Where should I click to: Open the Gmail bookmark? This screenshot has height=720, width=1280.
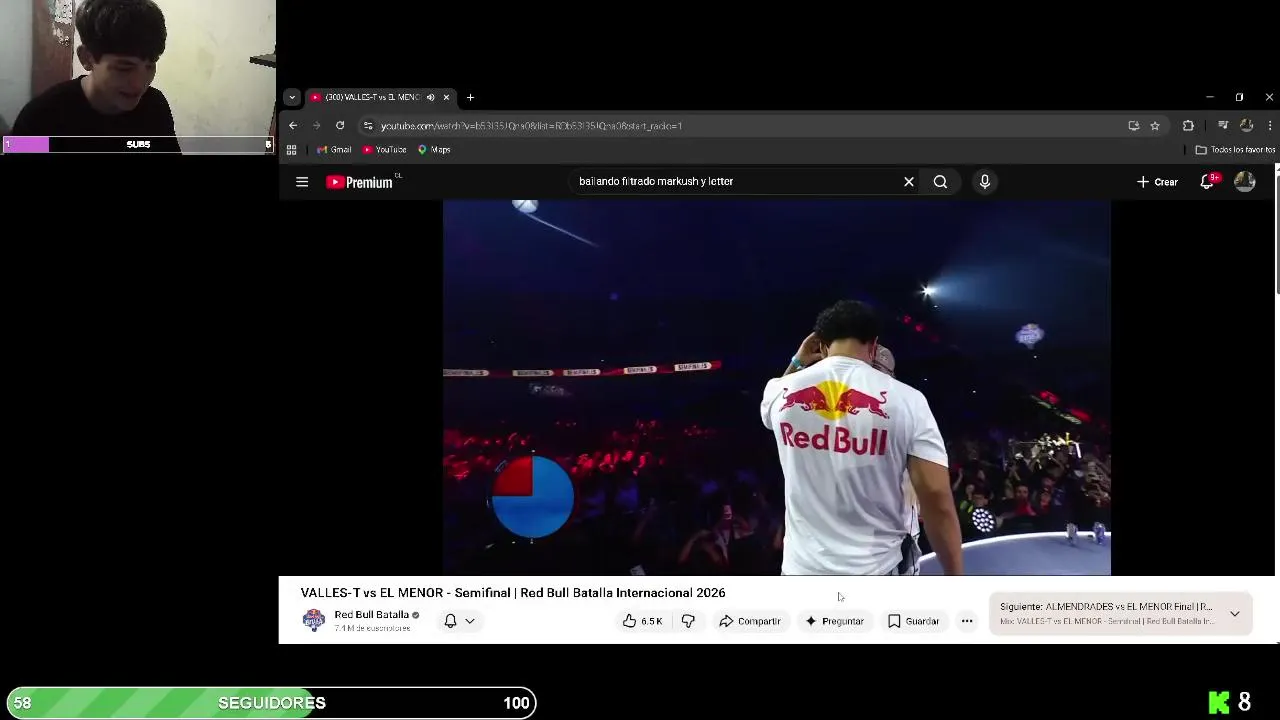pyautogui.click(x=334, y=150)
